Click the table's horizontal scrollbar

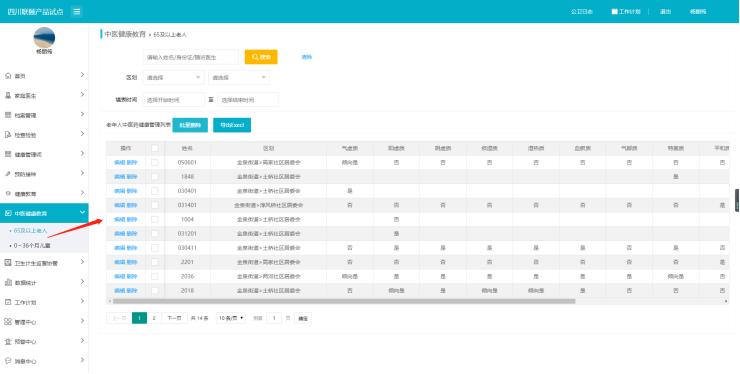point(344,301)
